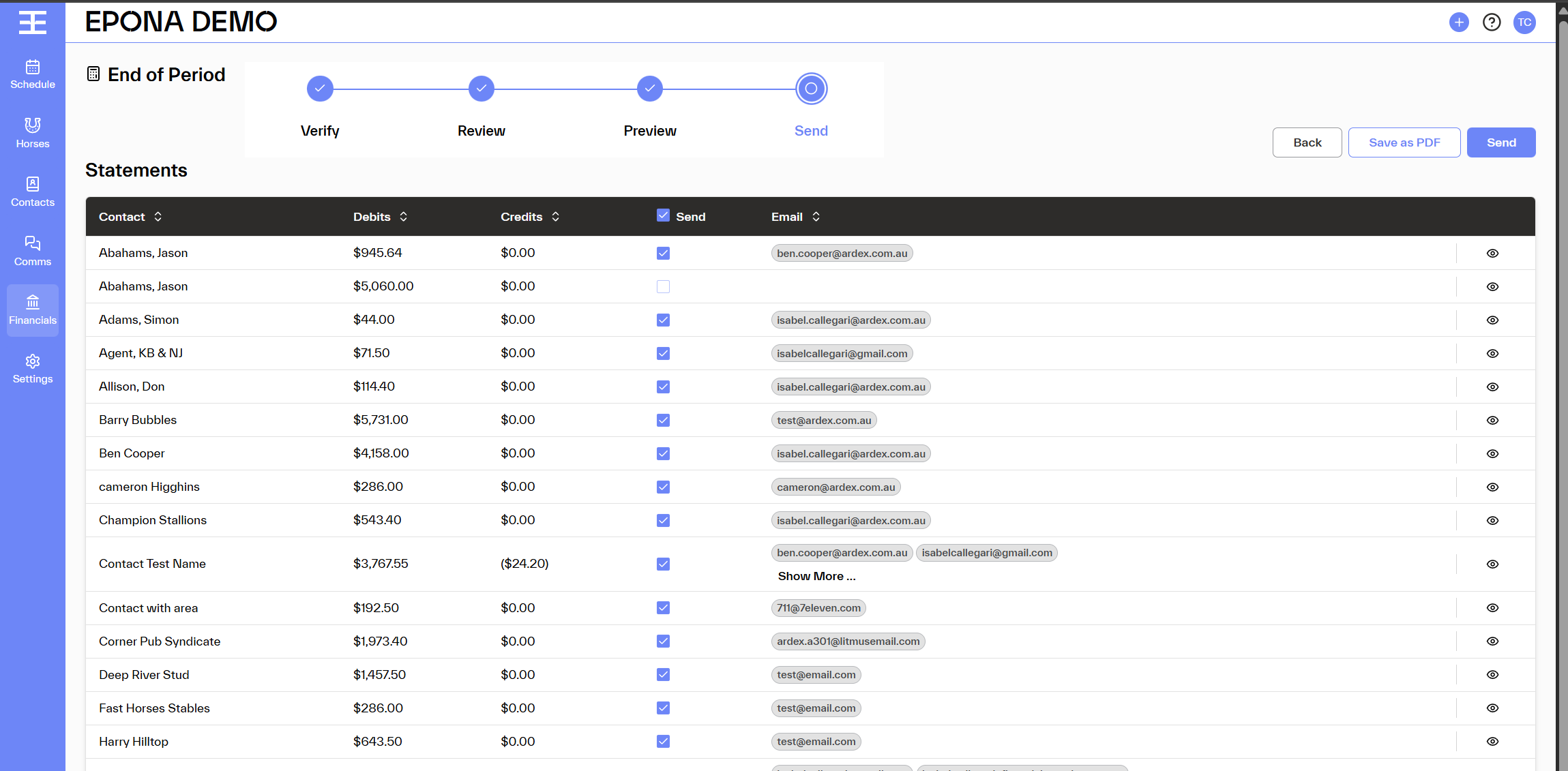Expand Show More emails for Contact Test Name
Image resolution: width=1568 pixels, height=771 pixels.
coord(816,577)
